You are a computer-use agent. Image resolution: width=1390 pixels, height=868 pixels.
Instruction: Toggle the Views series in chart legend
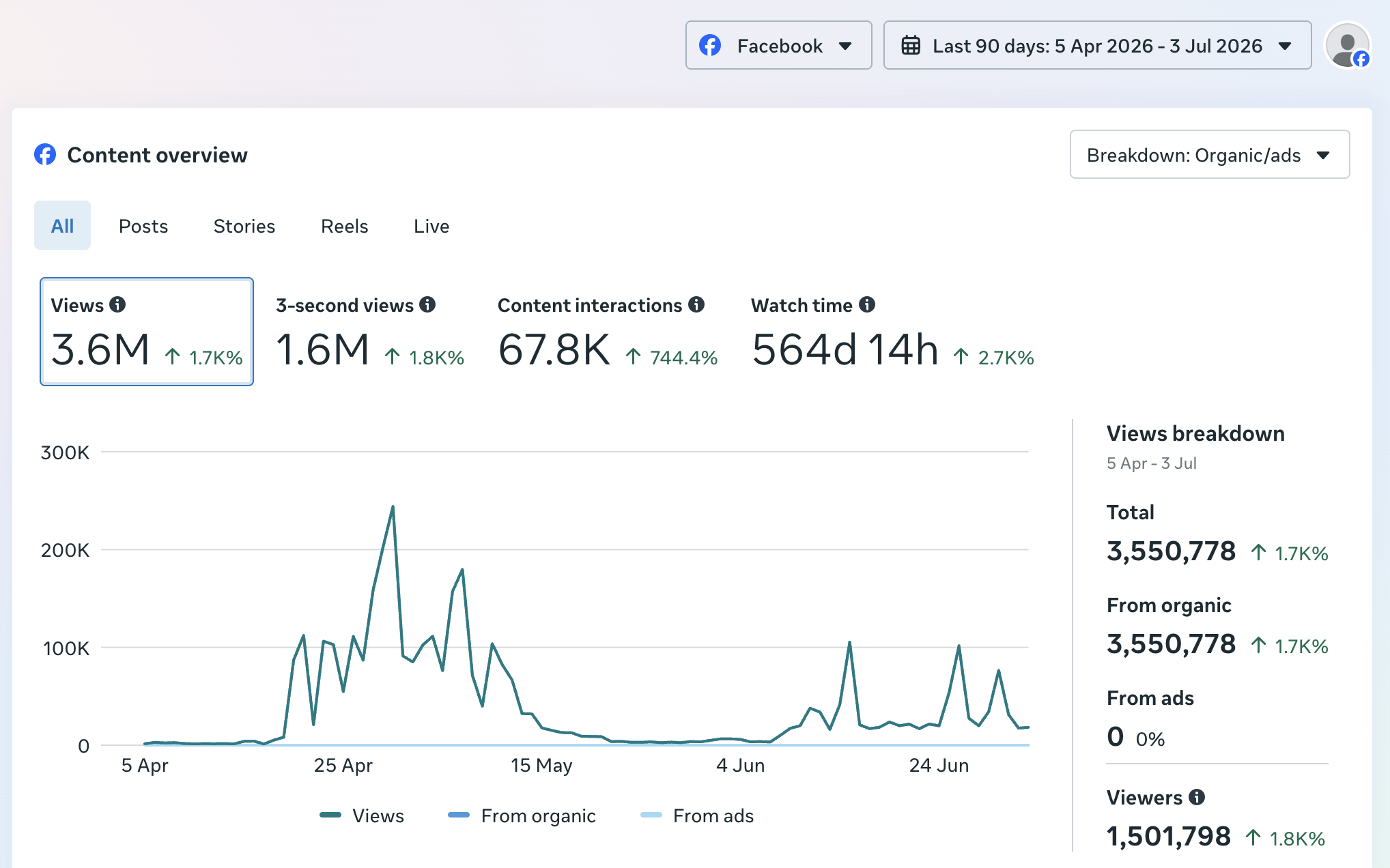[x=362, y=815]
